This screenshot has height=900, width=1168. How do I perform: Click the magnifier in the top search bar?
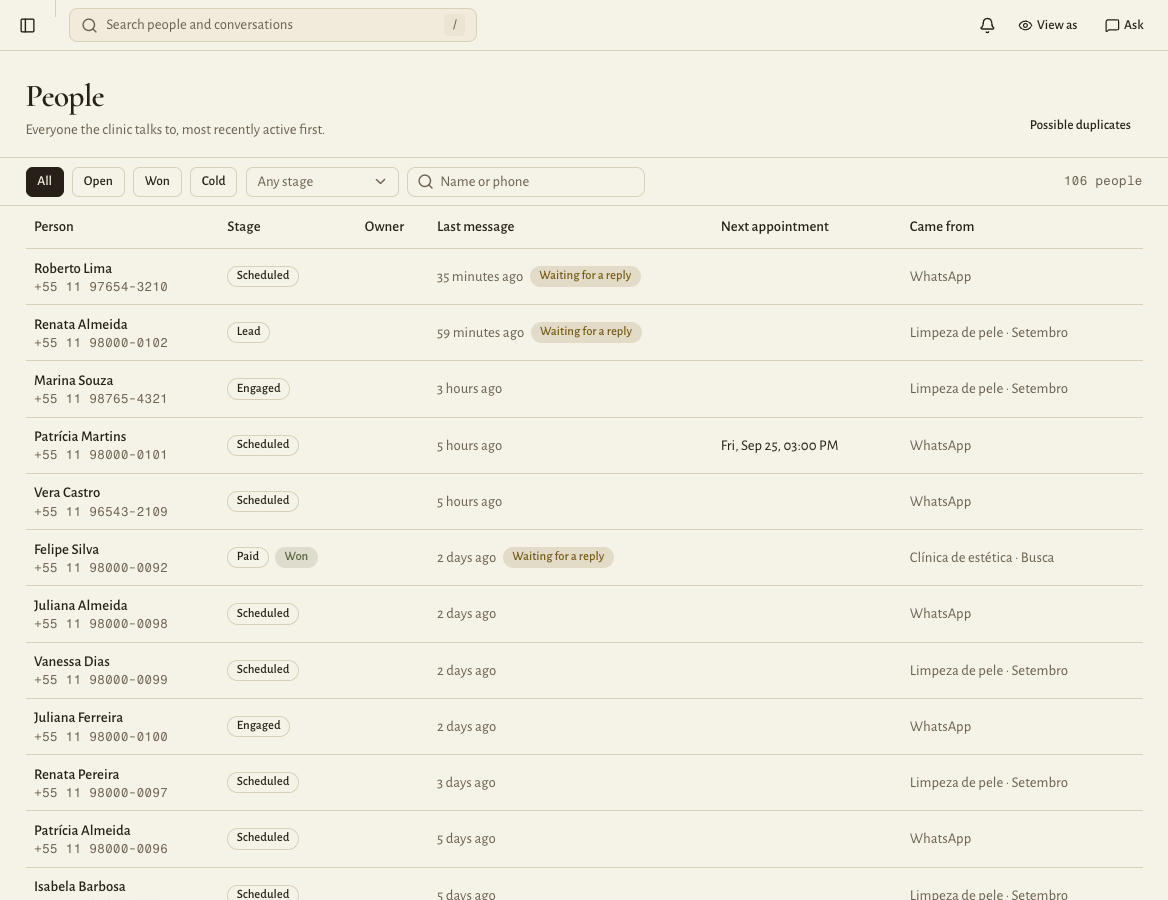[89, 25]
